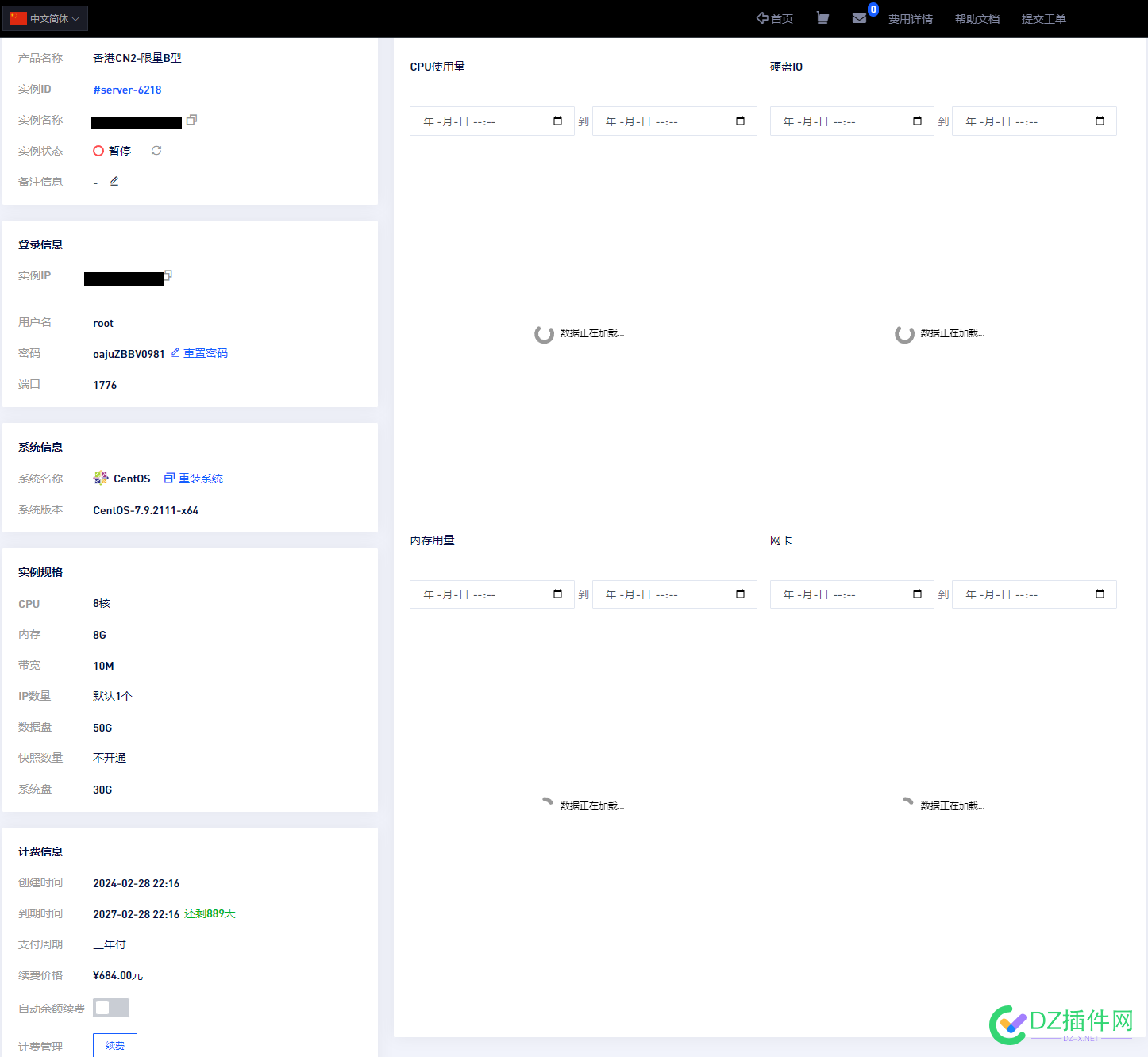Click the #server-6218 instance ID link
Screen dimensions: 1148x1057
coord(127,90)
